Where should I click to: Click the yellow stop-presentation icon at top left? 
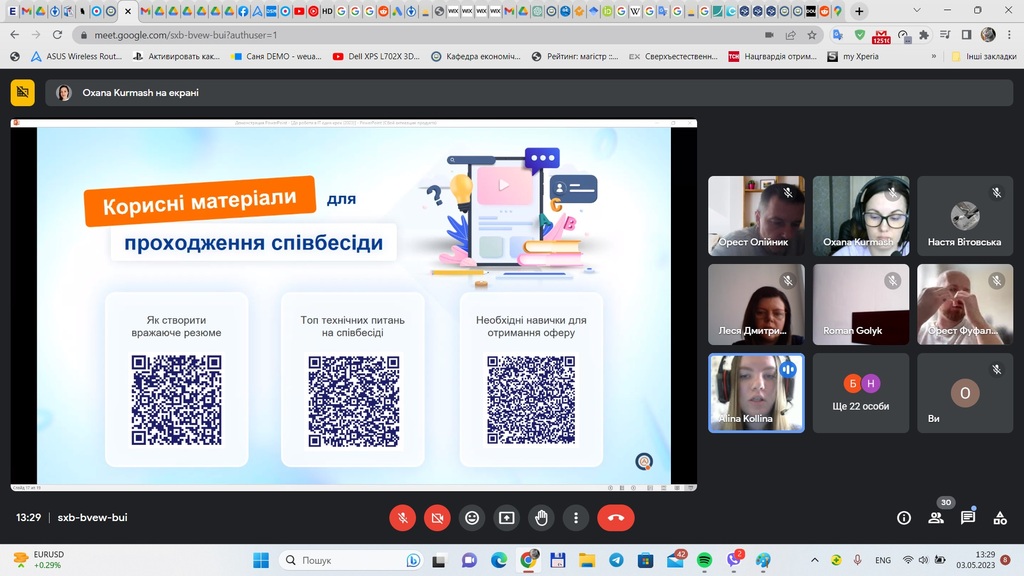tap(22, 93)
